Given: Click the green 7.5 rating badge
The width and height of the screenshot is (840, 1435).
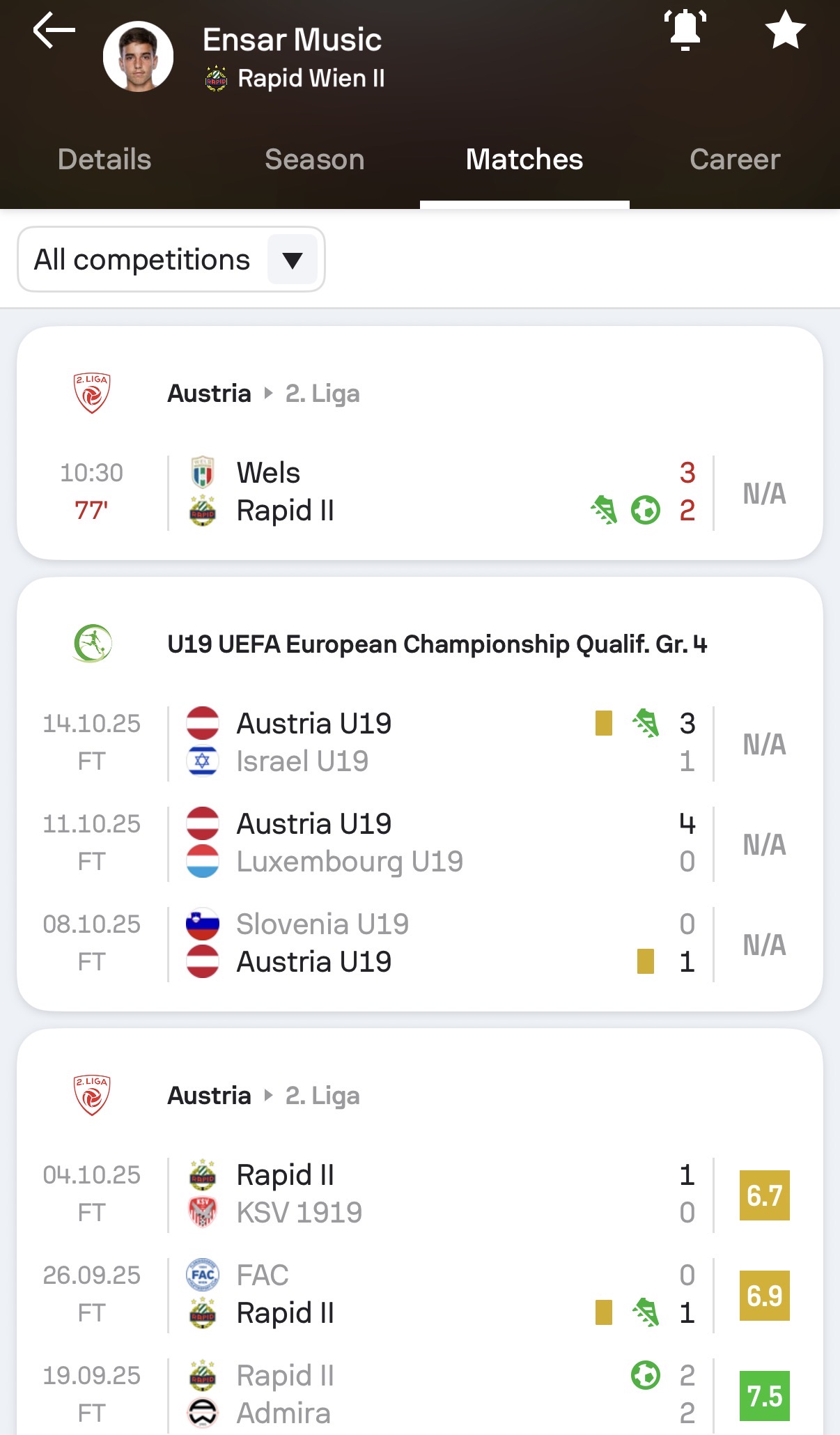Looking at the screenshot, I should 765,1395.
